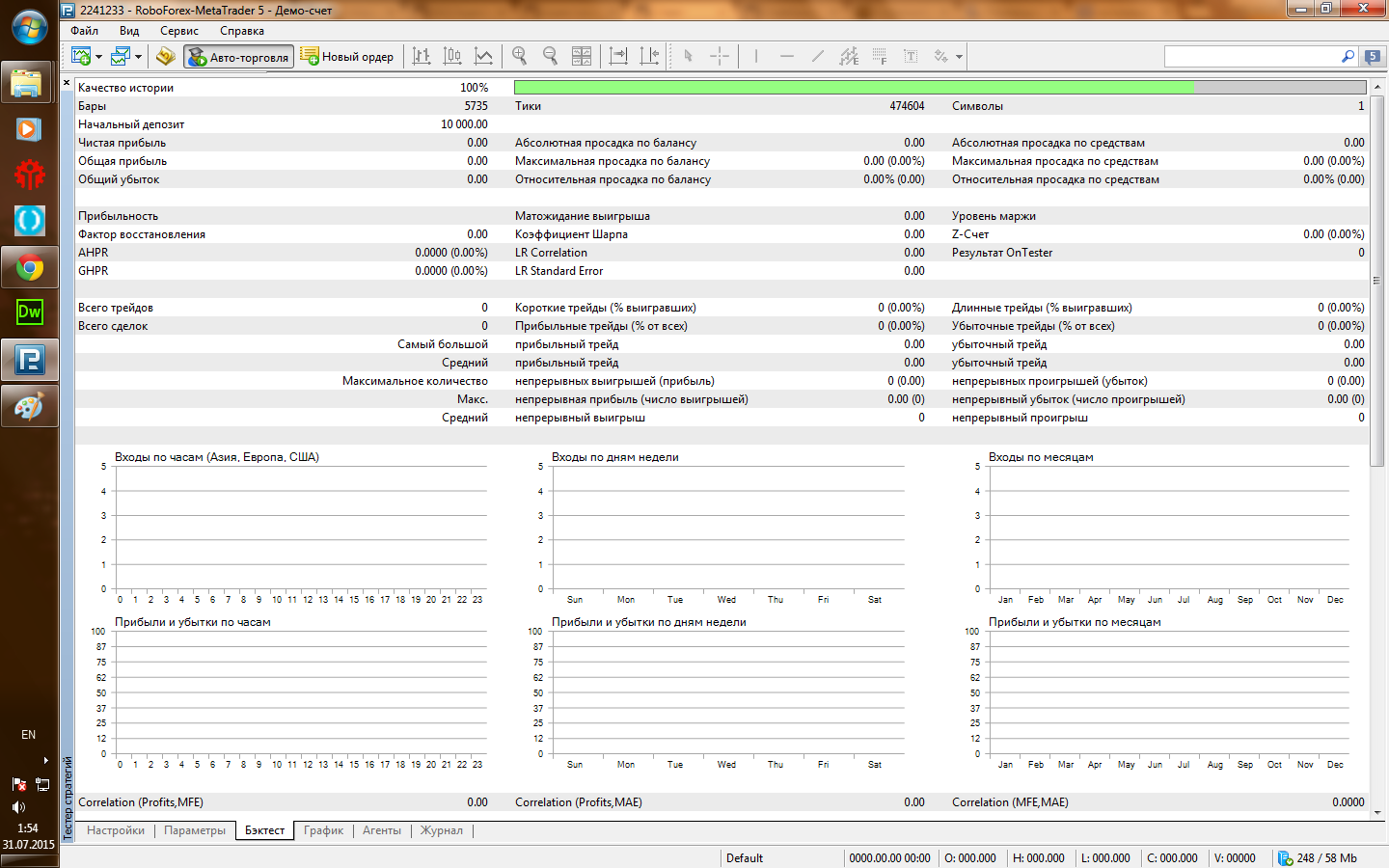The width and height of the screenshot is (1389, 868).
Task: Close the strategy tester panel
Action: tap(67, 83)
